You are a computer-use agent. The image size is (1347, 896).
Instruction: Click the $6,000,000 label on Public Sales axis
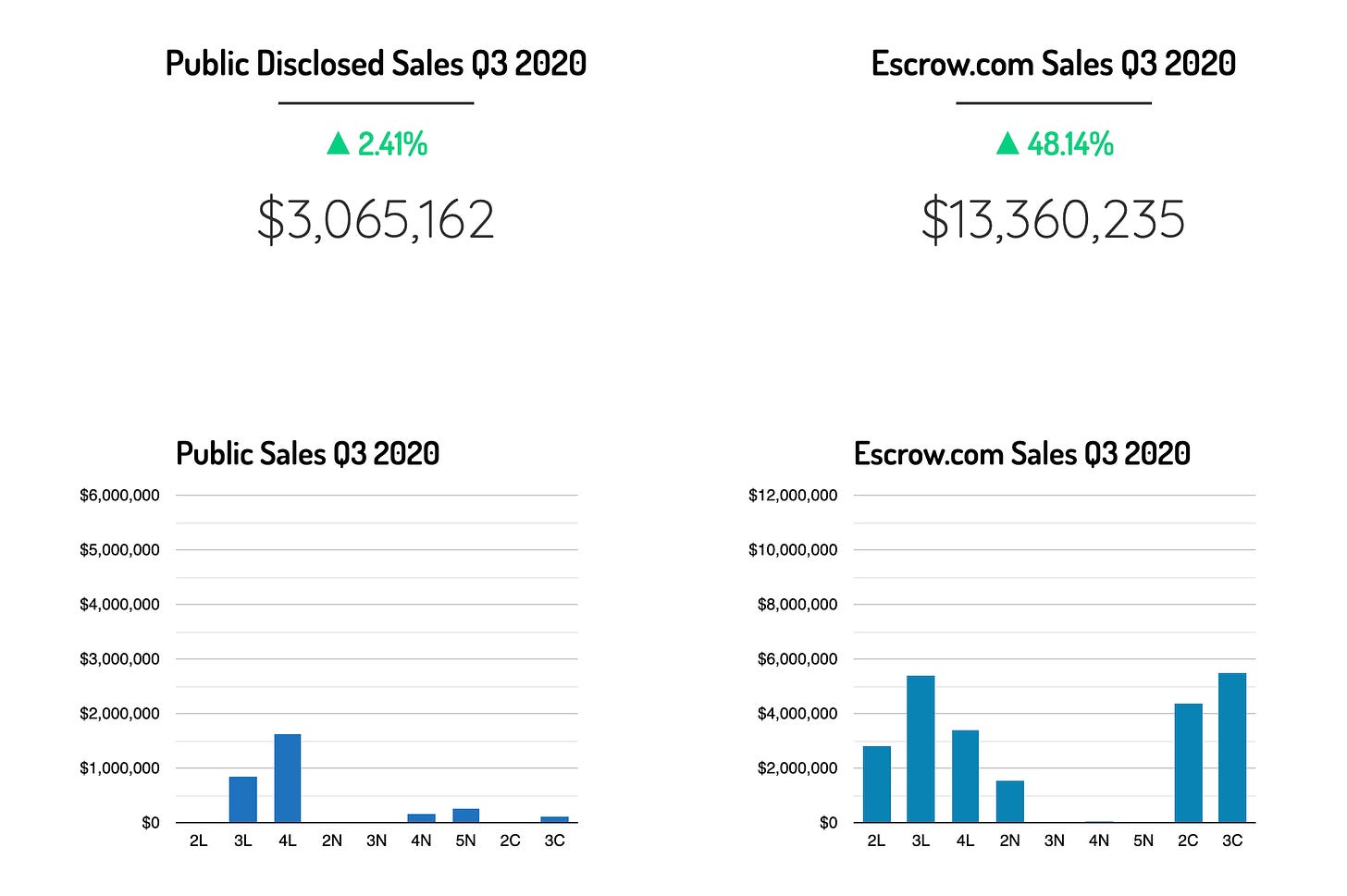tap(119, 496)
